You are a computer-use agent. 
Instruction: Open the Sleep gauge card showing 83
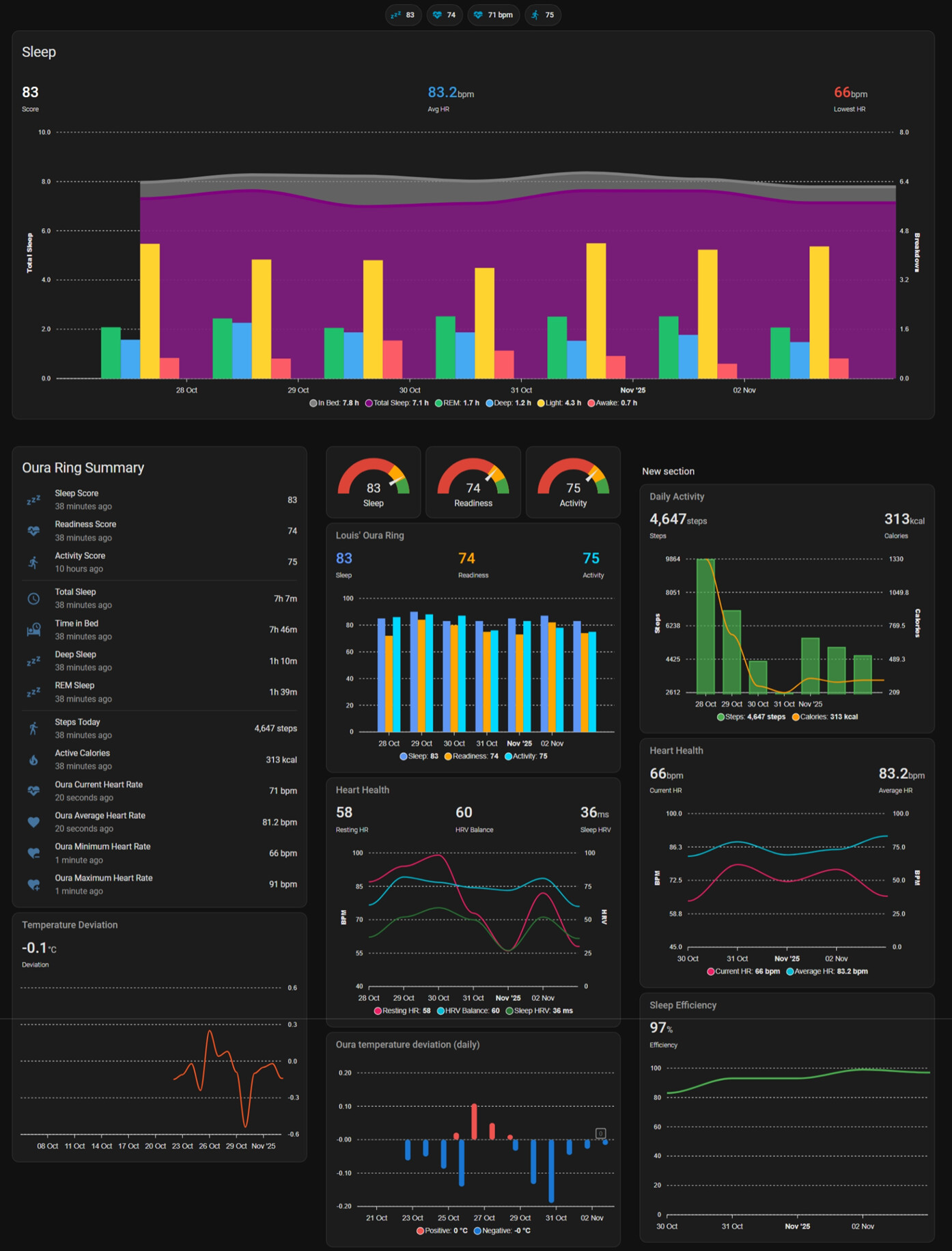pos(374,482)
